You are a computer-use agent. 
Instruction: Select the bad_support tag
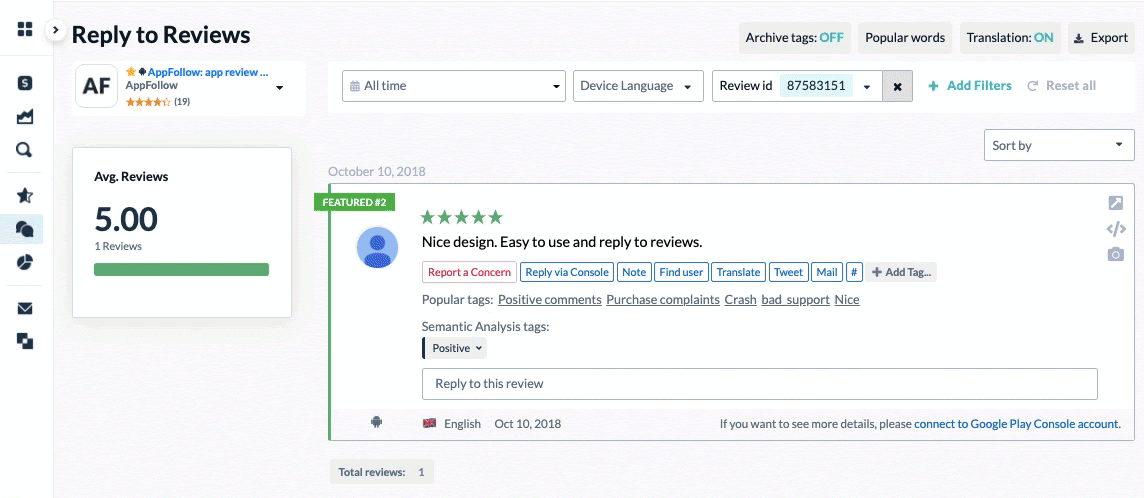[x=795, y=300]
